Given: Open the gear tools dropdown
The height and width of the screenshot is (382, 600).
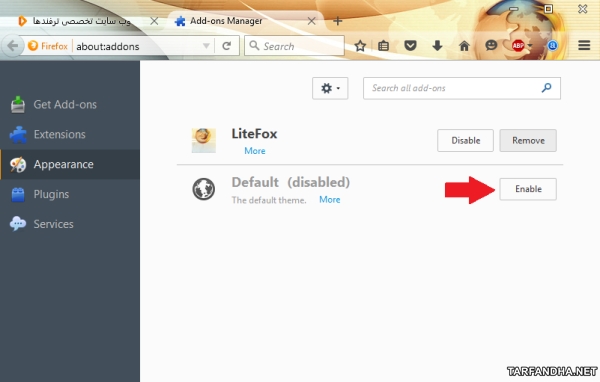Looking at the screenshot, I should 330,88.
